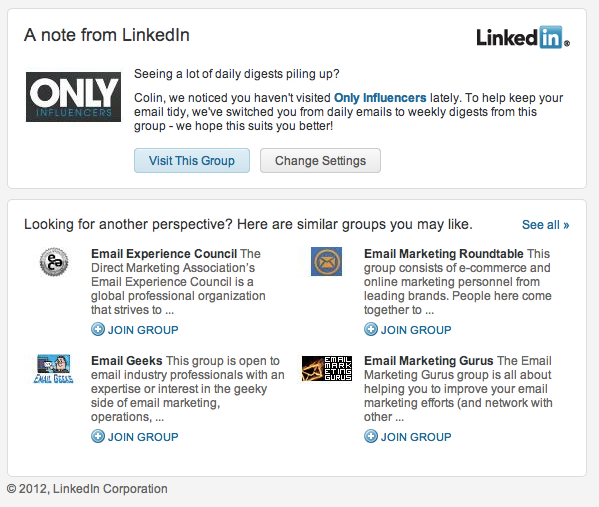599x507 pixels.
Task: Click plus icon to join Email Marketing Roundtable
Action: (x=371, y=329)
